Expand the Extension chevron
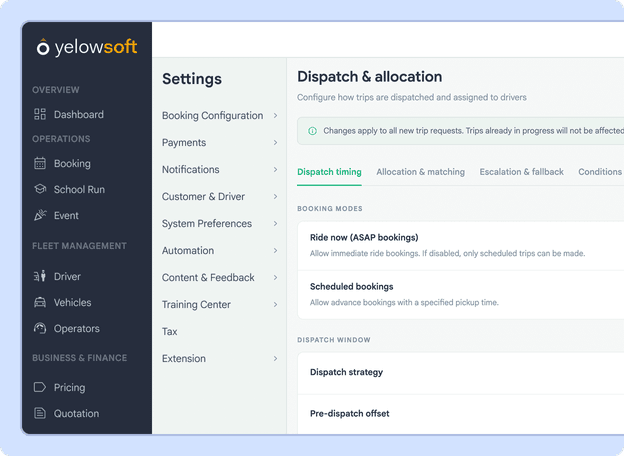624x456 pixels. 275,359
